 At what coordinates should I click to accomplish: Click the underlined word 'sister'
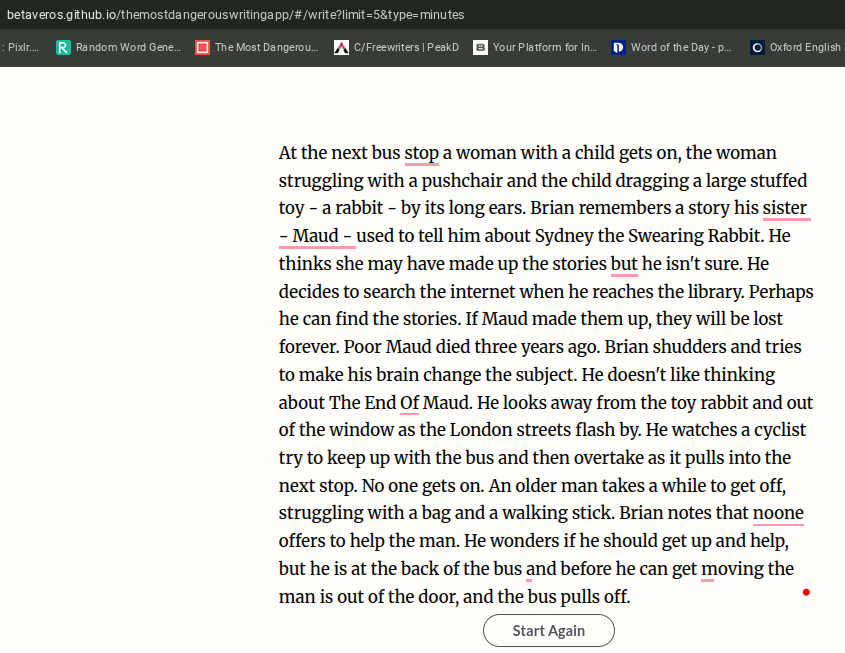785,208
